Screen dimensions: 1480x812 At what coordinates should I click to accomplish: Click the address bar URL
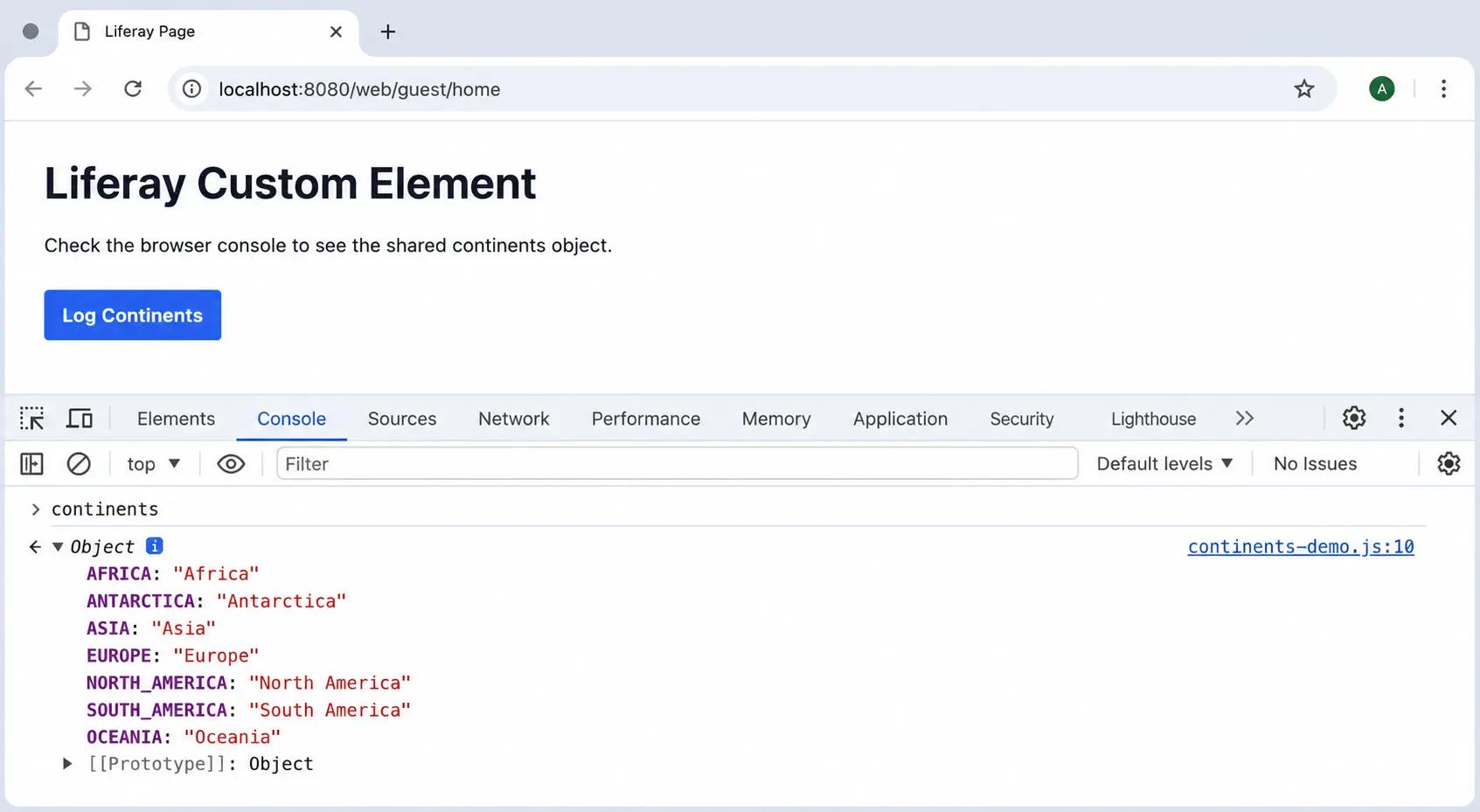359,89
